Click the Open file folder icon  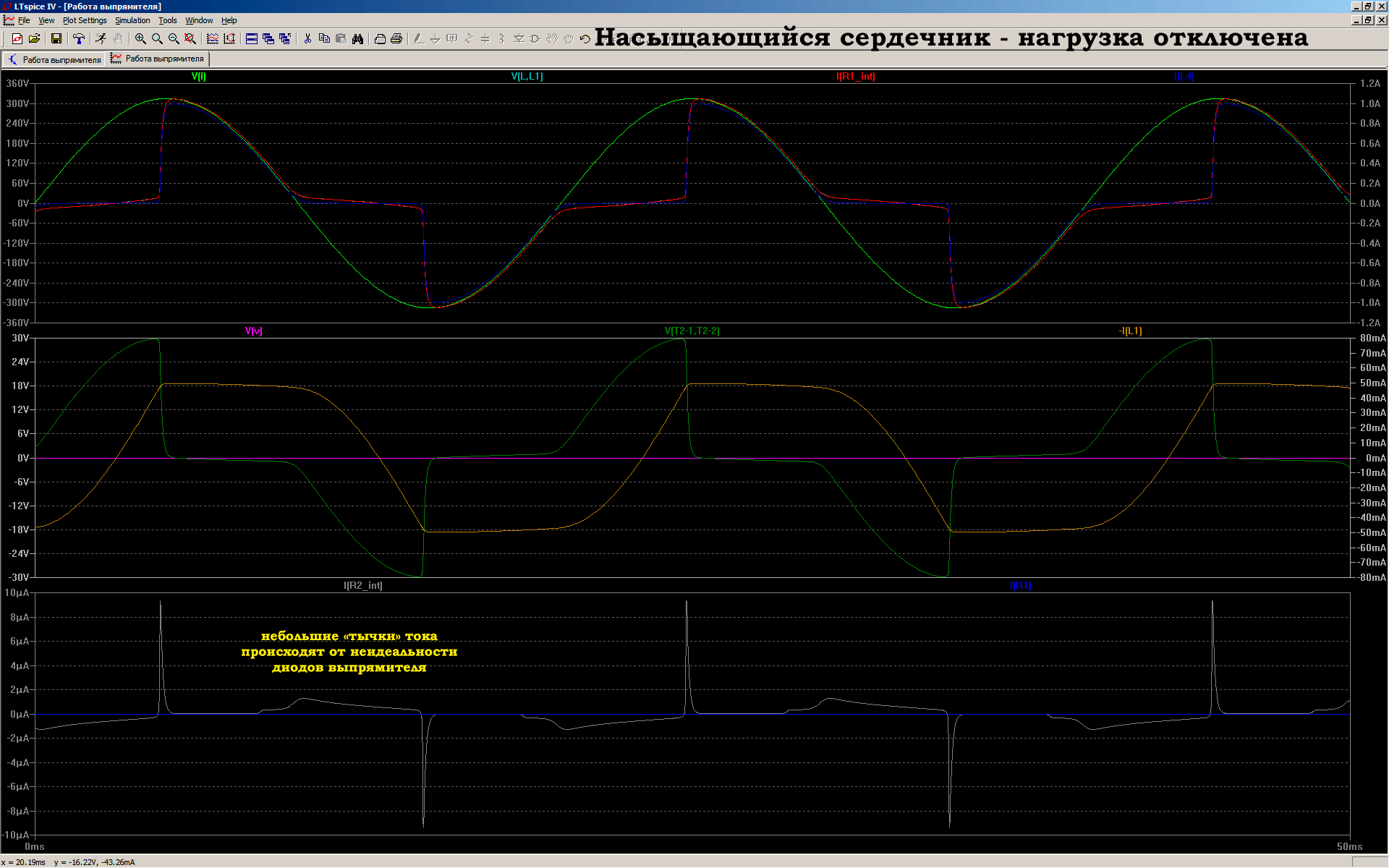[x=34, y=39]
